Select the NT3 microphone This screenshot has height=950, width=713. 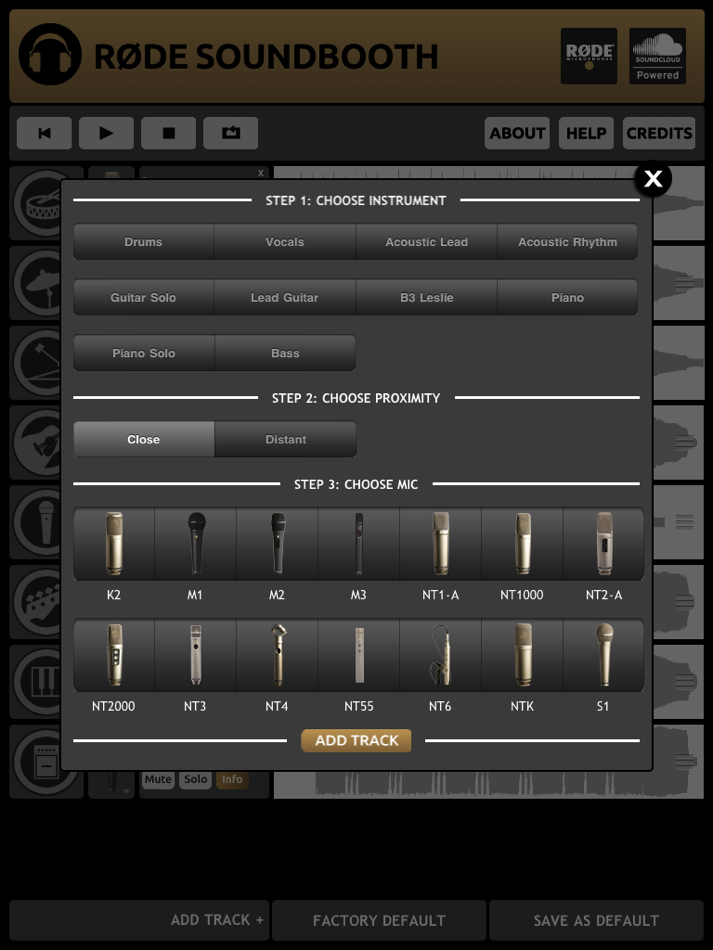tap(196, 655)
